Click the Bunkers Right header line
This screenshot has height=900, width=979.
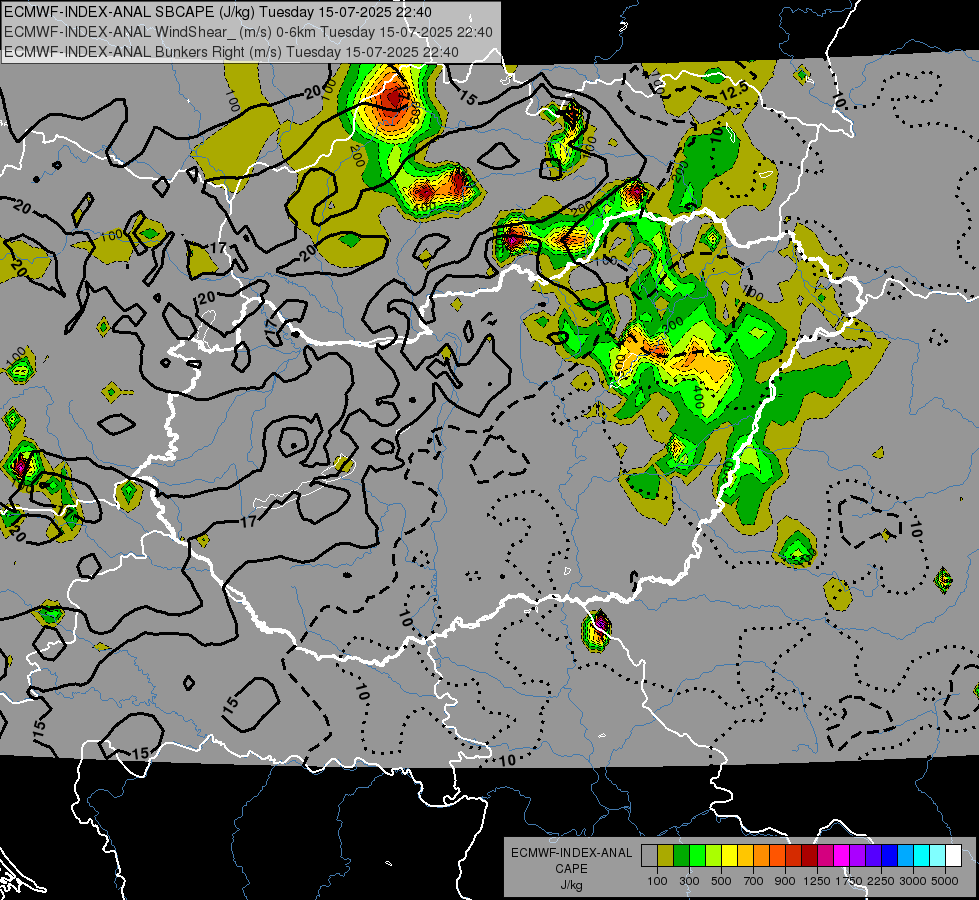[x=231, y=52]
